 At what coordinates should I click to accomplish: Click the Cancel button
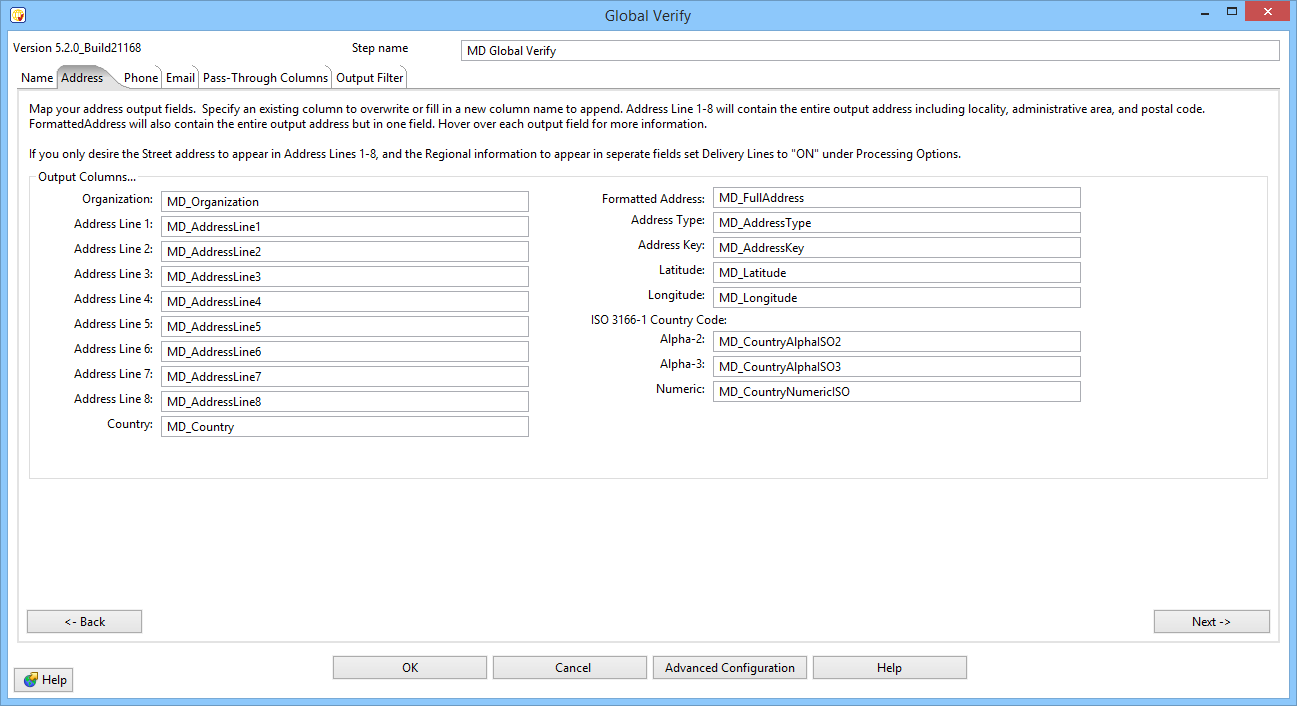(572, 668)
